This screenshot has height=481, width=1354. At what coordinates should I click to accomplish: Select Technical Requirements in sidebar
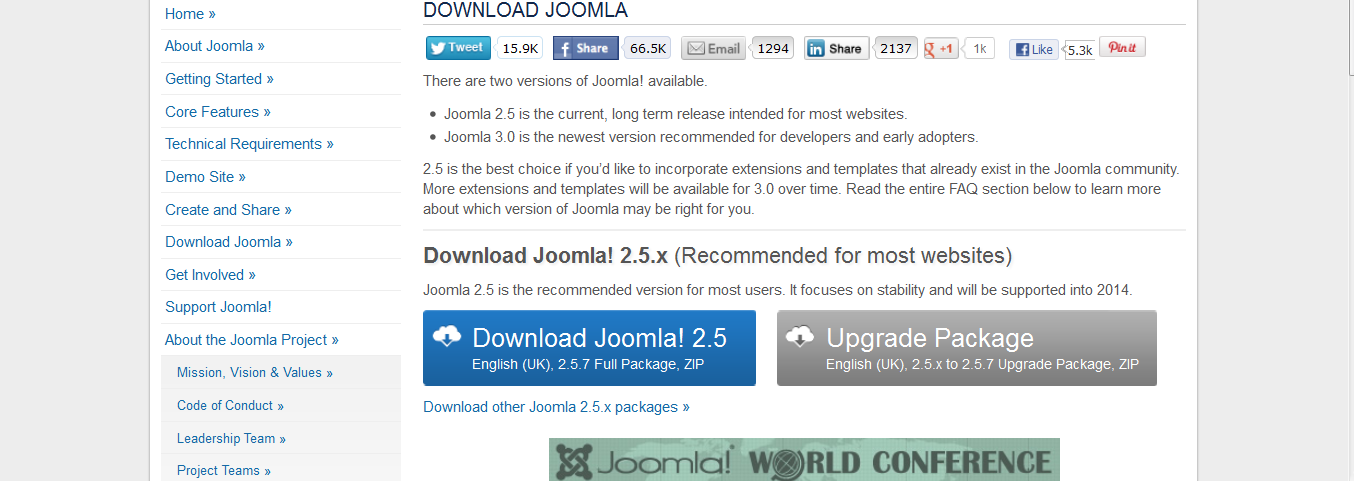tap(249, 144)
